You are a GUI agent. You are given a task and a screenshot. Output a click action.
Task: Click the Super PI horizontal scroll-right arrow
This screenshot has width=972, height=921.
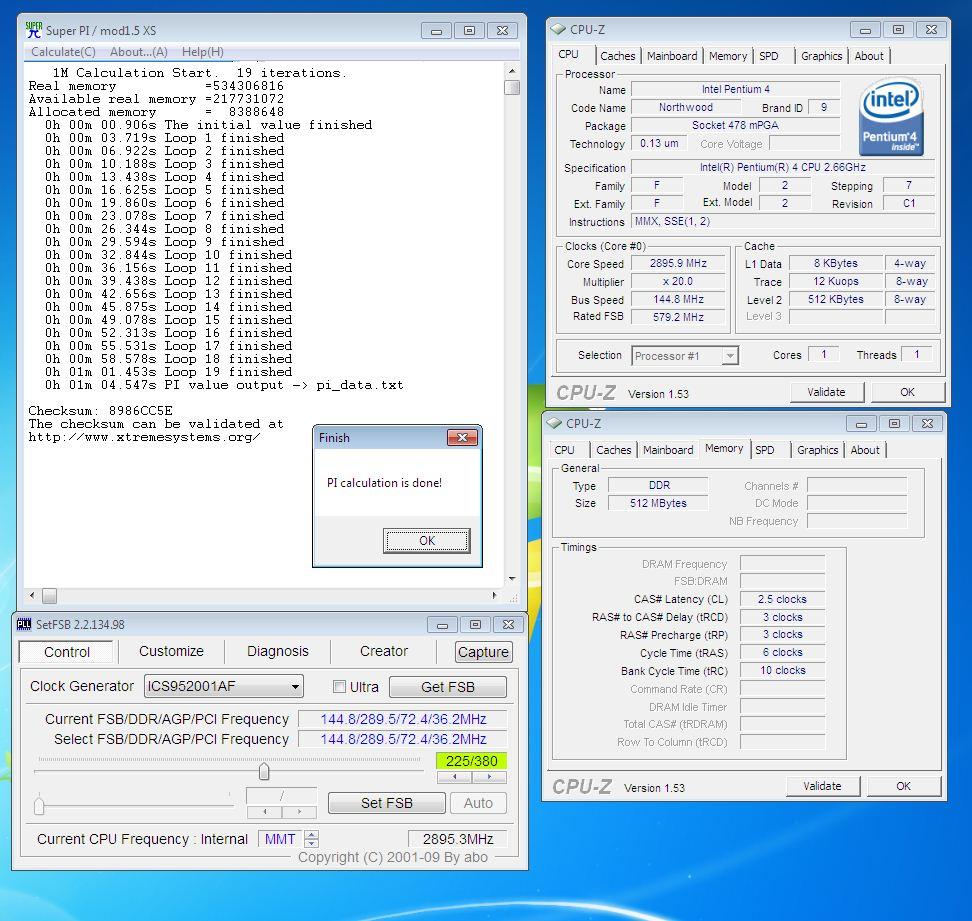pyautogui.click(x=494, y=596)
